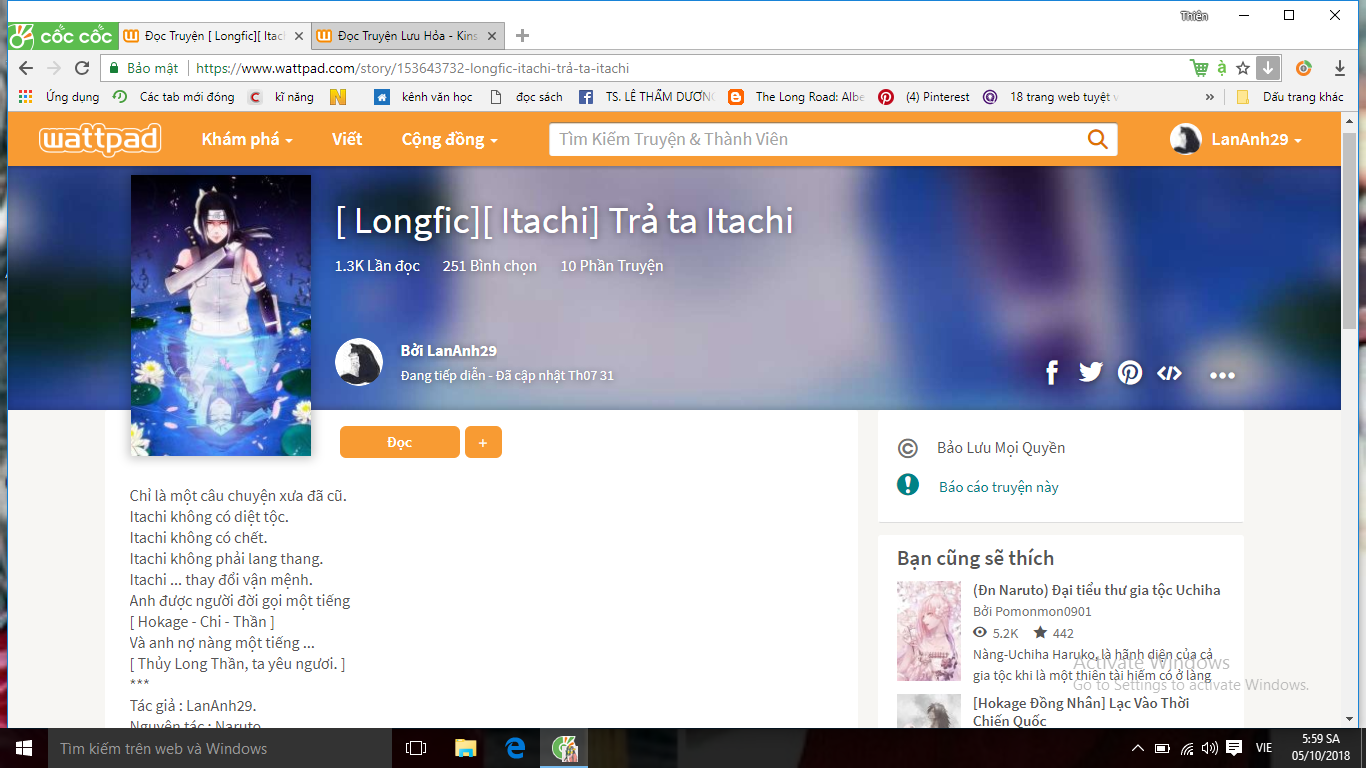The image size is (1366, 768).
Task: Open Lạc Vào Thời Chiến Quốc story
Action: point(1081,712)
